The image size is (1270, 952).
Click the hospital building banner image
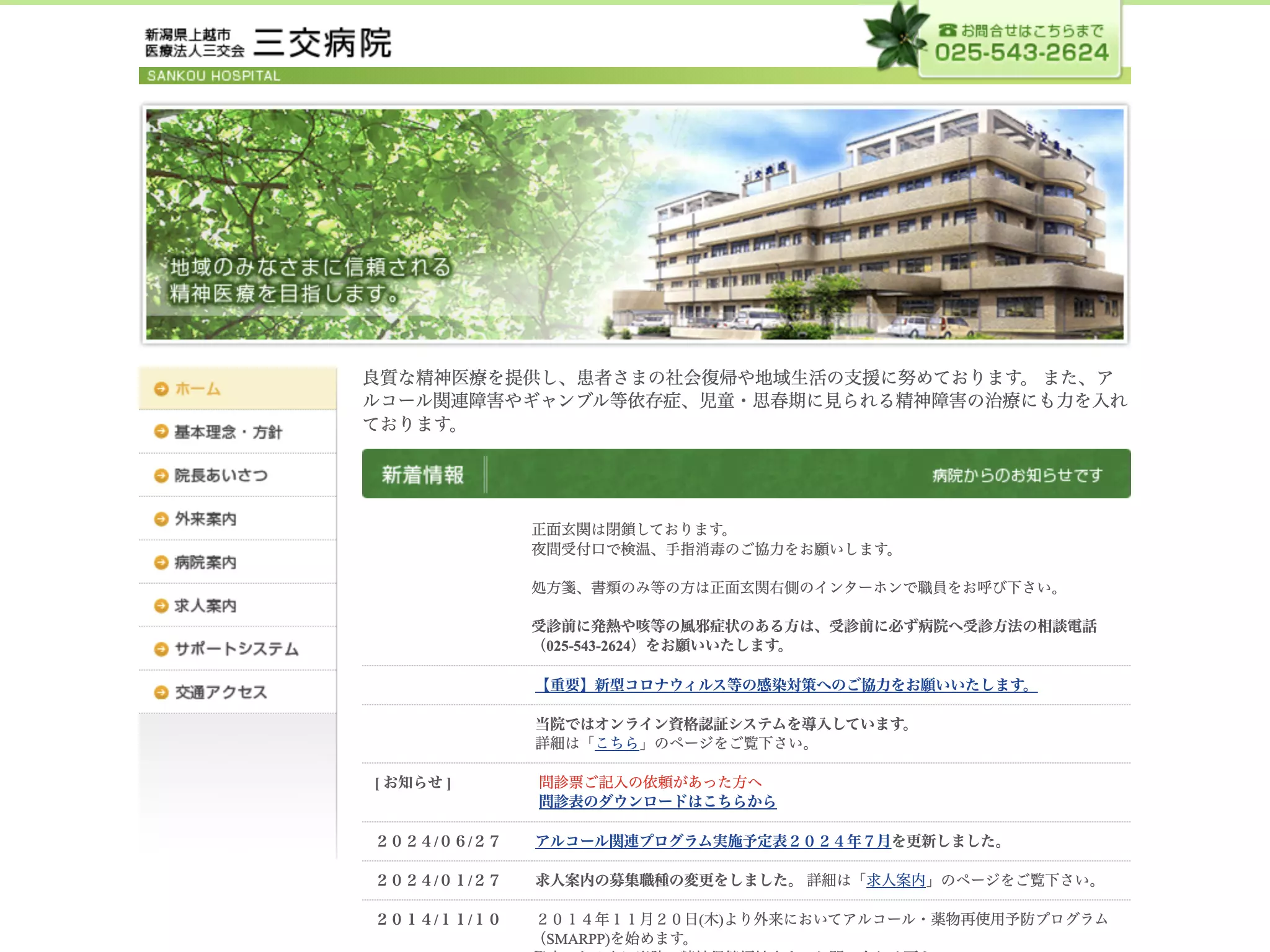tap(634, 224)
